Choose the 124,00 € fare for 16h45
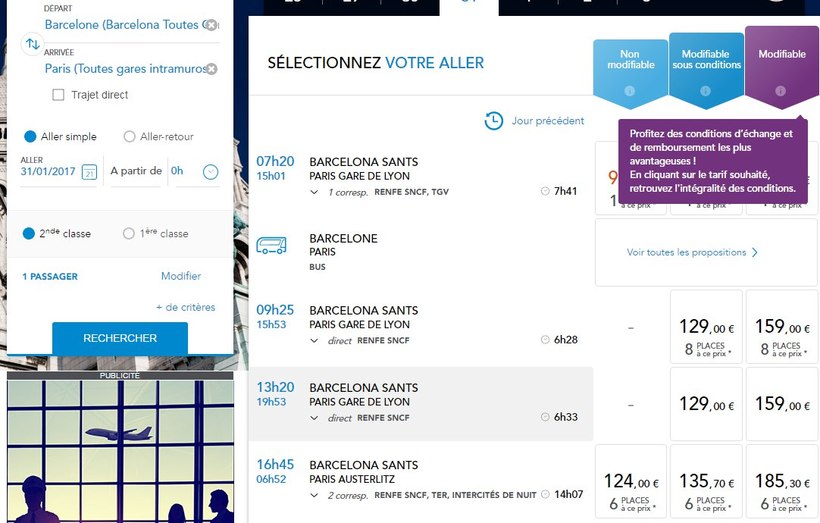Viewport: 820px width, 523px height. (x=631, y=485)
